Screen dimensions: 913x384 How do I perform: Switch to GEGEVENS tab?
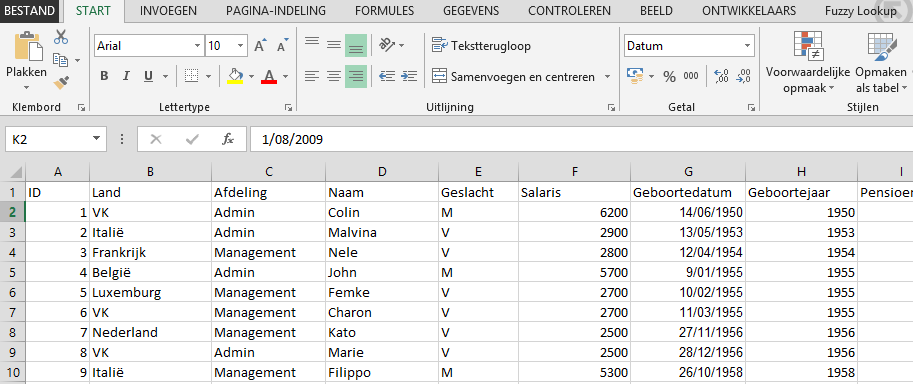coord(471,11)
